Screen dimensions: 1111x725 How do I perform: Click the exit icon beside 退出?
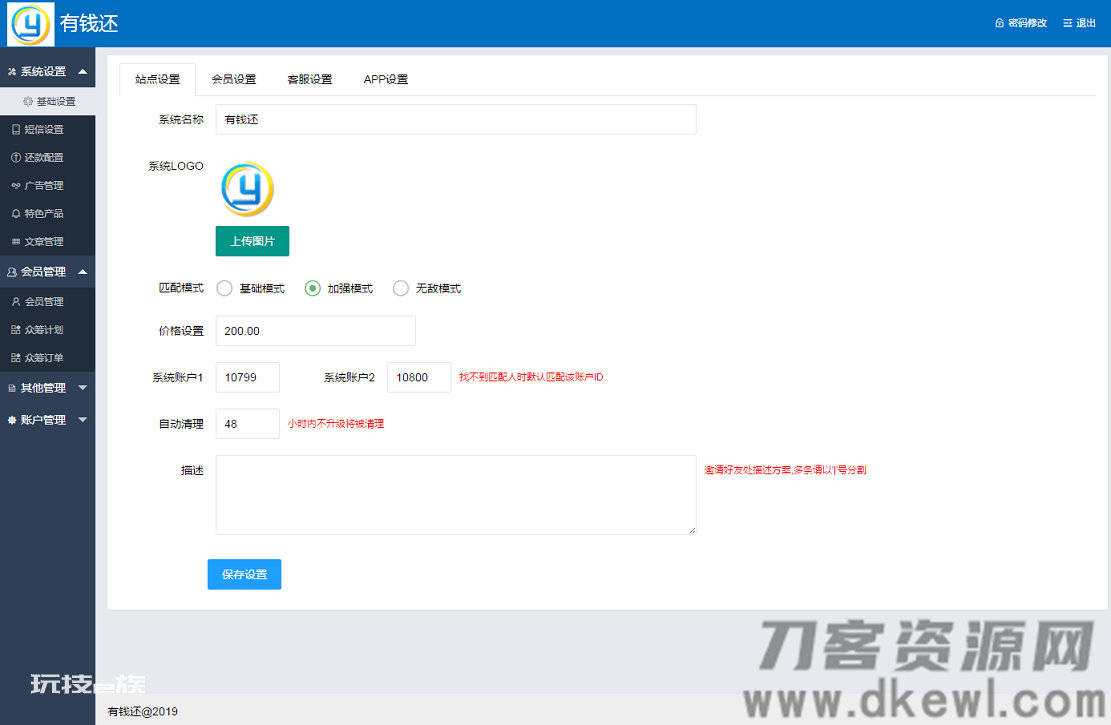pyautogui.click(x=1067, y=23)
